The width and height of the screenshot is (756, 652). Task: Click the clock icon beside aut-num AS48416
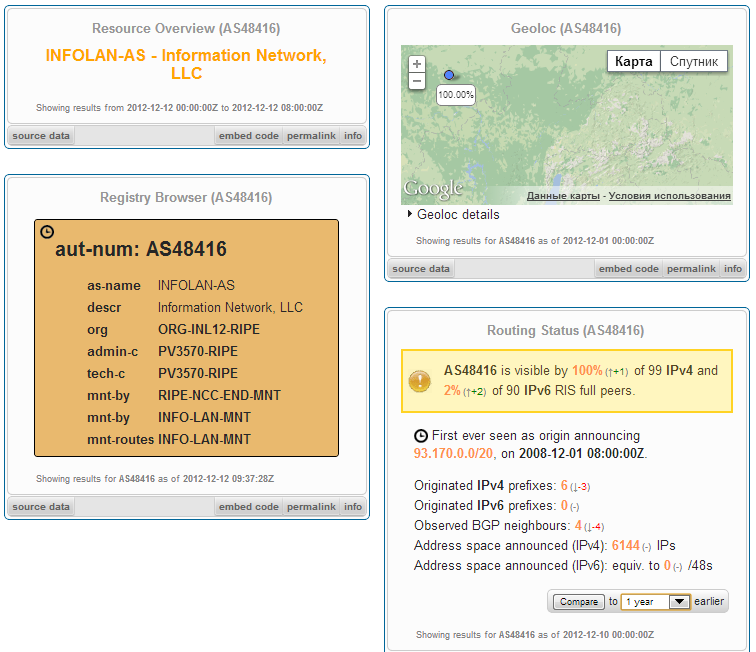47,232
